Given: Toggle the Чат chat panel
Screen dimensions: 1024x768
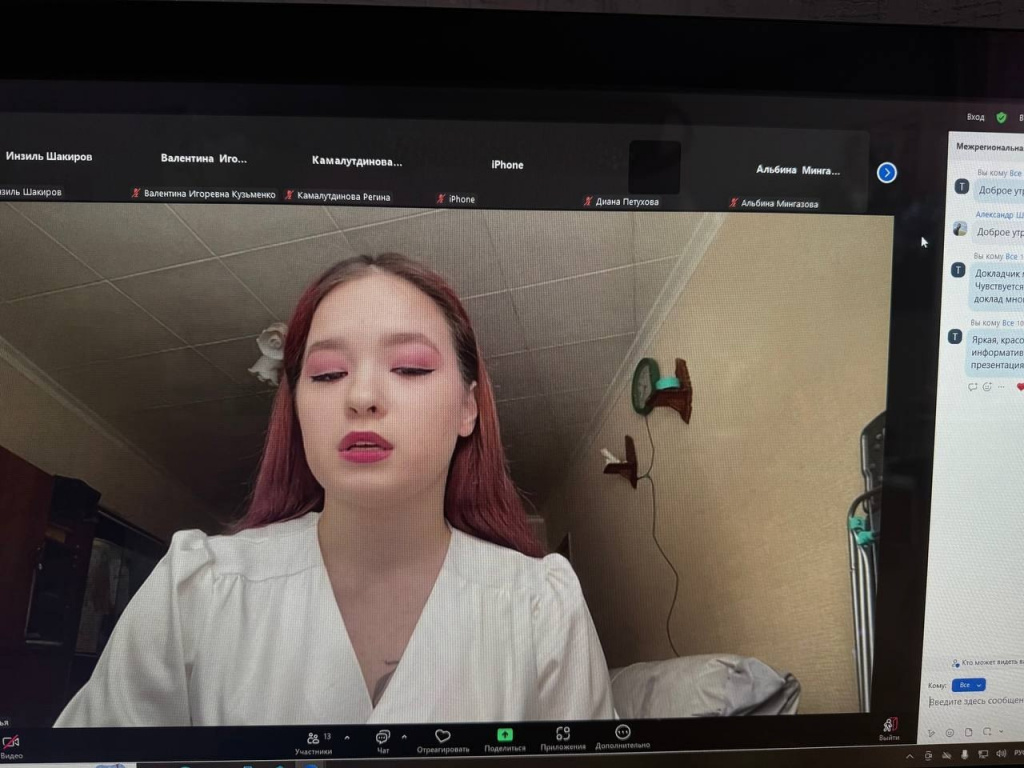Looking at the screenshot, I should [383, 743].
